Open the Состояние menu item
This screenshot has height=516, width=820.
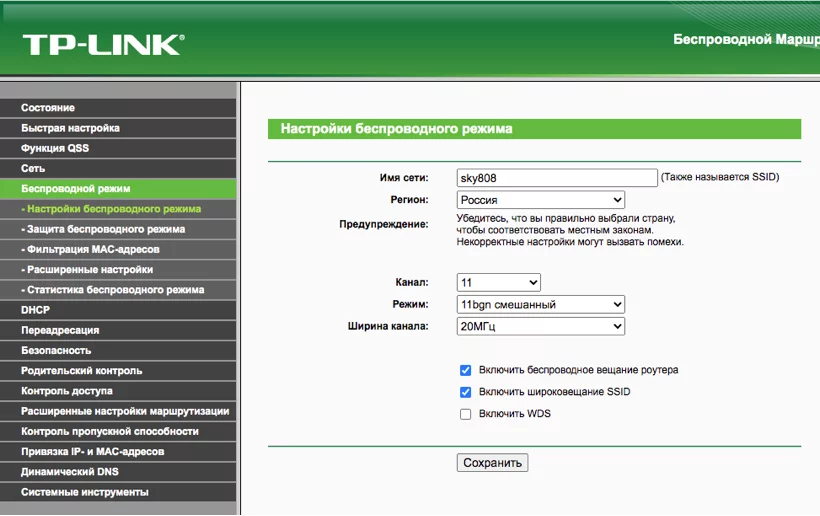(x=118, y=108)
